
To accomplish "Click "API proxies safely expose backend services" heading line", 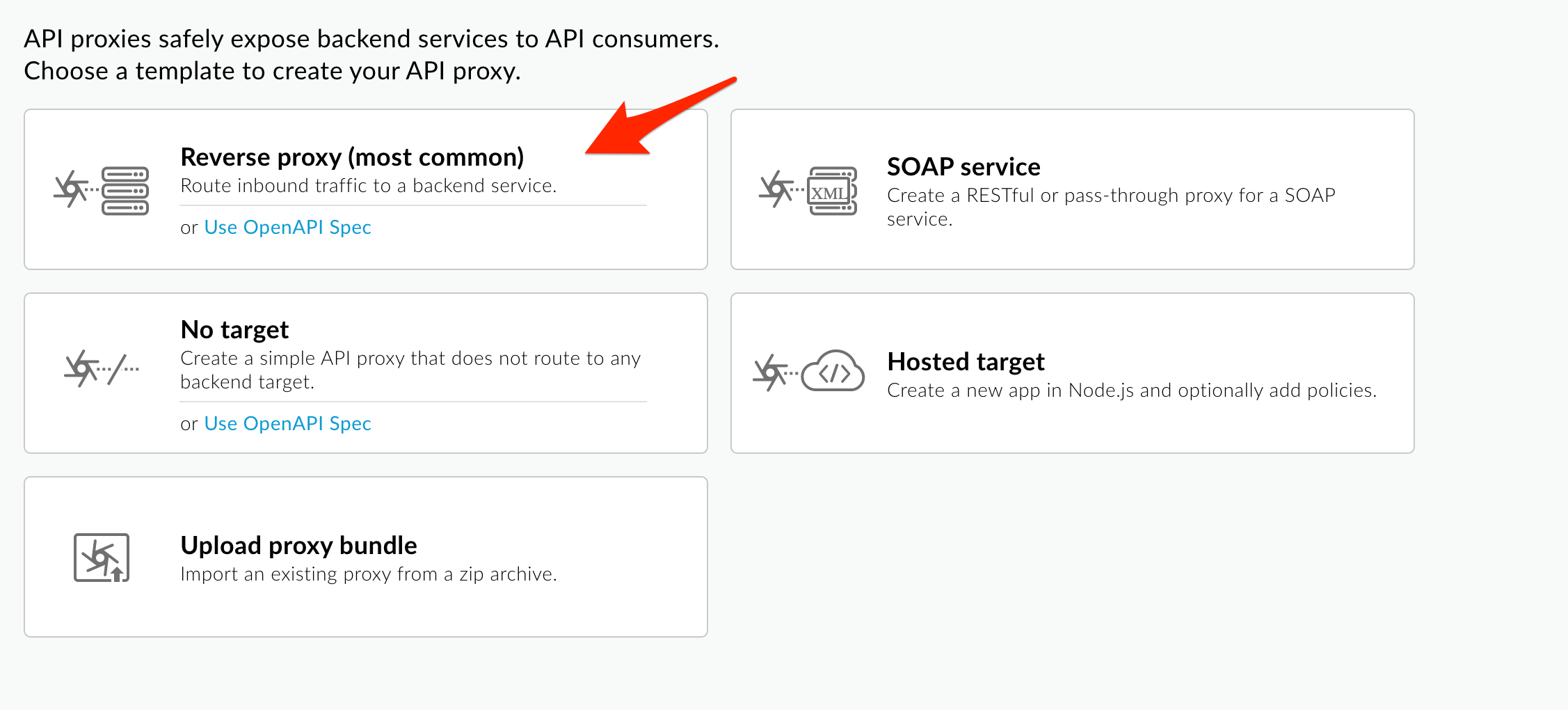I will coord(371,39).
